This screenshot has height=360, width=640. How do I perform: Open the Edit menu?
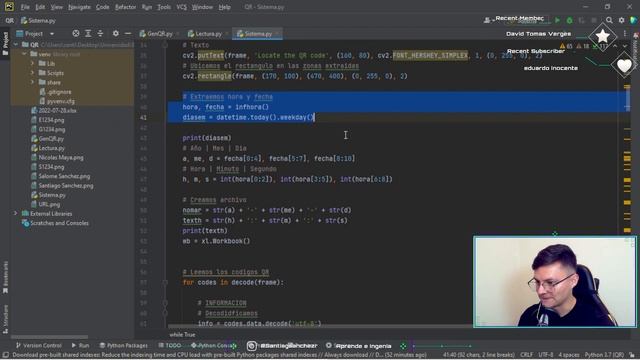point(40,7)
